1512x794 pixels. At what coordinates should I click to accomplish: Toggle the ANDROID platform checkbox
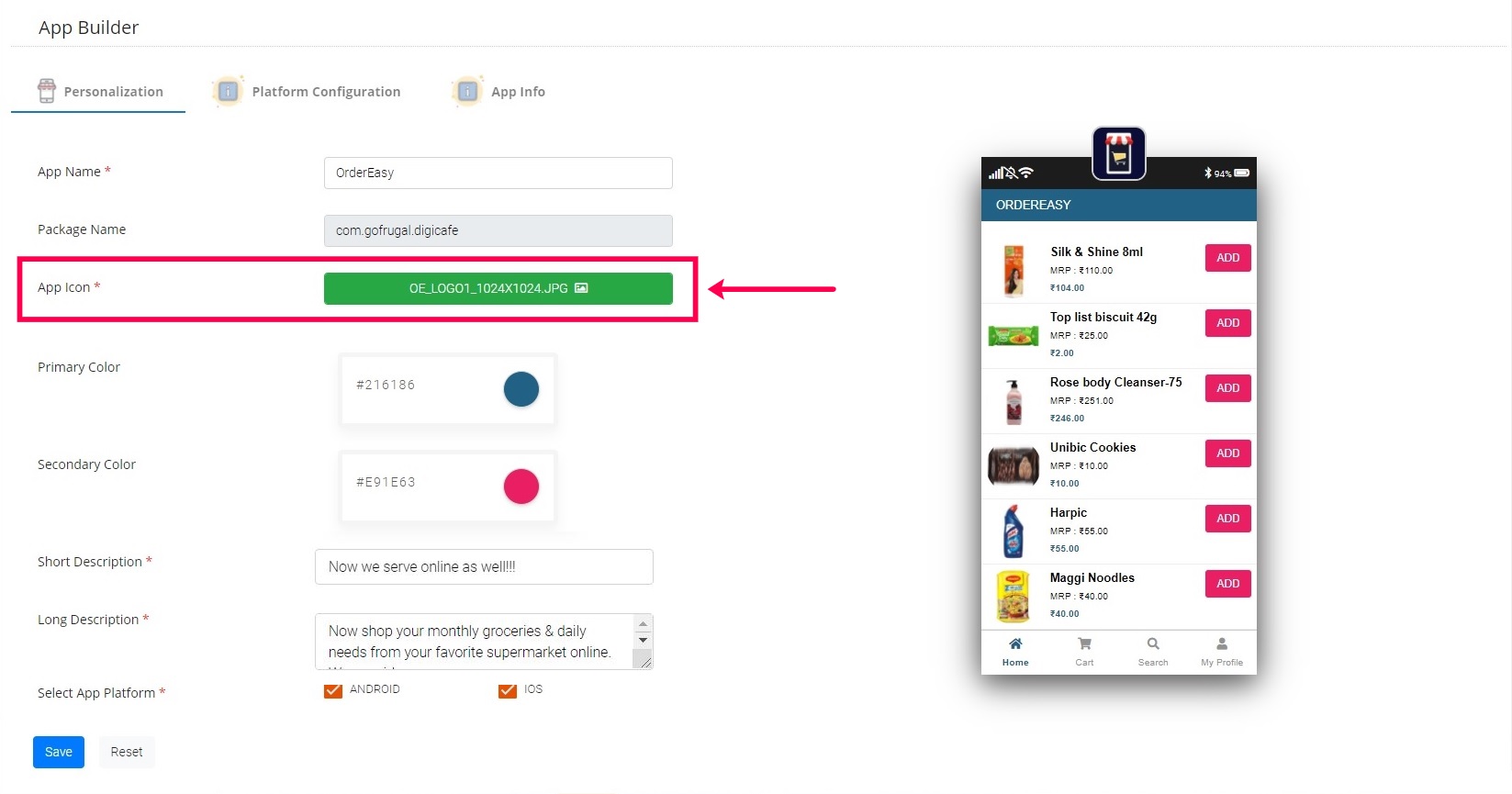click(x=333, y=690)
